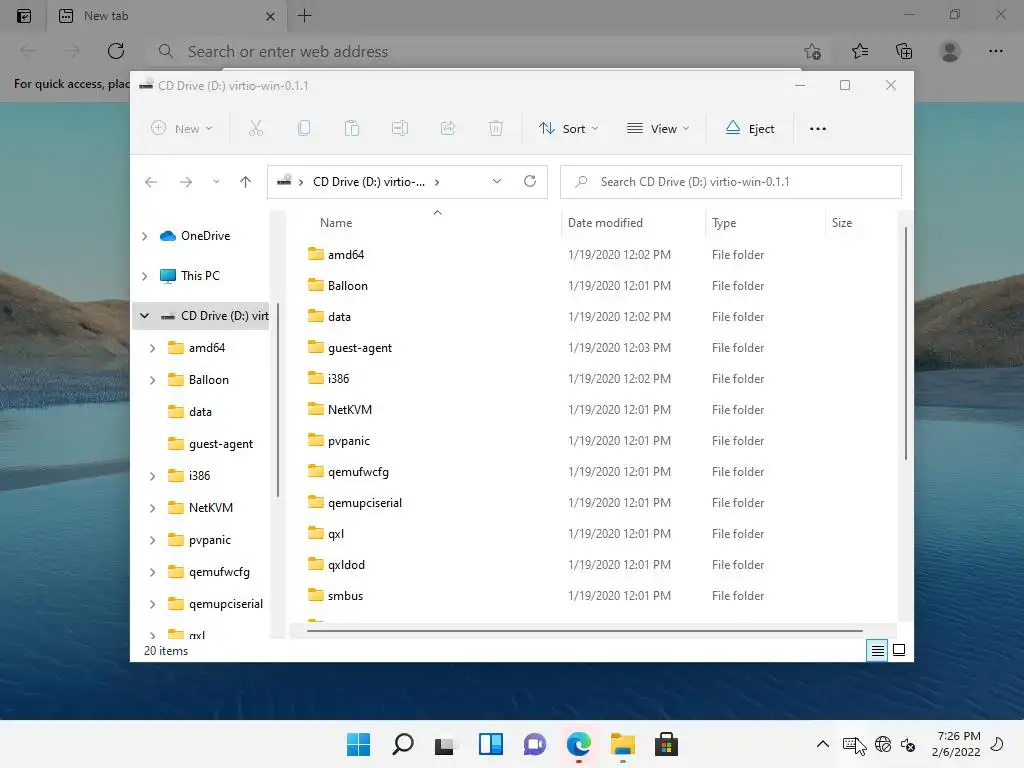The height and width of the screenshot is (768, 1024).
Task: Open Edge Collections icon
Action: click(904, 51)
